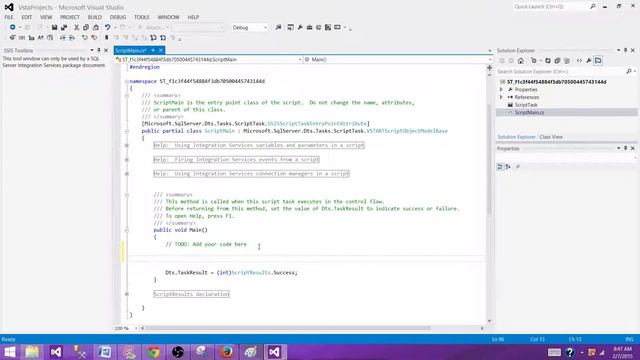640x360 pixels.
Task: Expand the Properties node in Solution Explorer
Action: tap(502, 89)
